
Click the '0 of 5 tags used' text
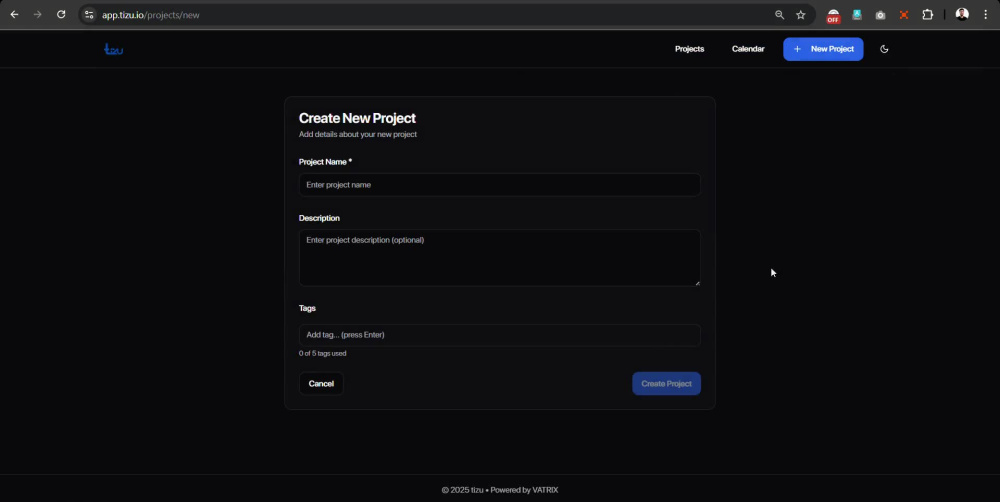pos(323,353)
